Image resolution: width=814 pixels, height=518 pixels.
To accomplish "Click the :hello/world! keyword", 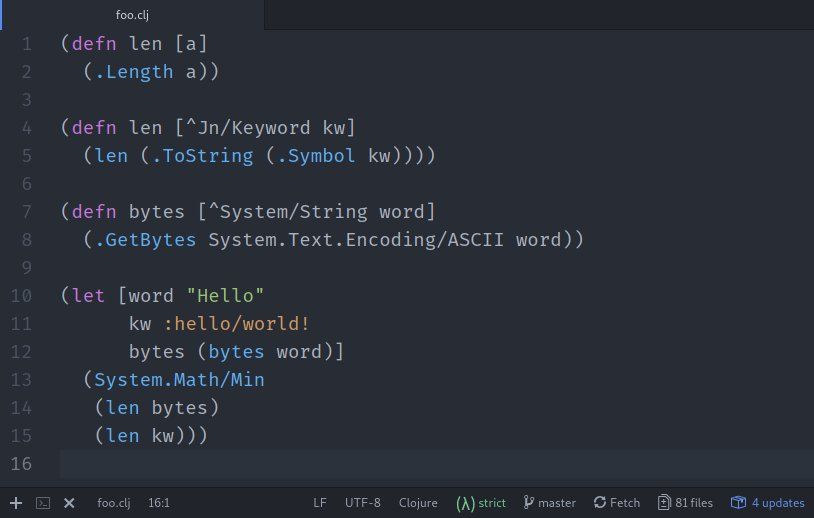I will (x=238, y=324).
